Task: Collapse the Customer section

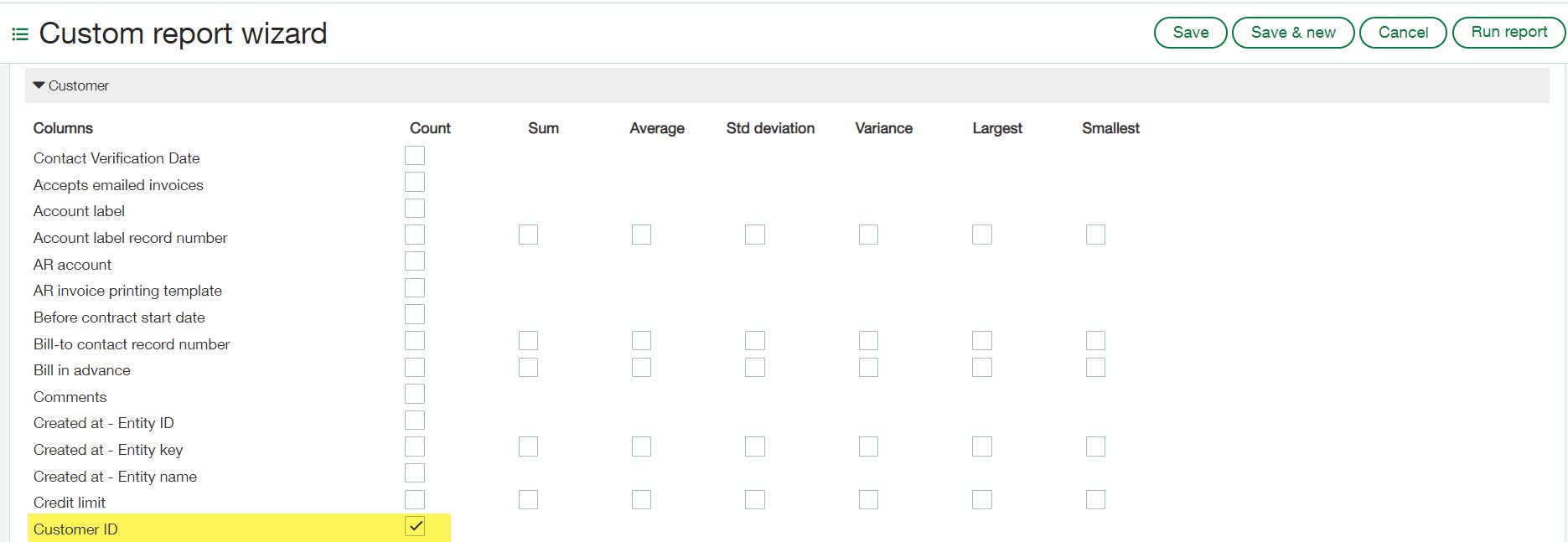Action: pyautogui.click(x=39, y=85)
